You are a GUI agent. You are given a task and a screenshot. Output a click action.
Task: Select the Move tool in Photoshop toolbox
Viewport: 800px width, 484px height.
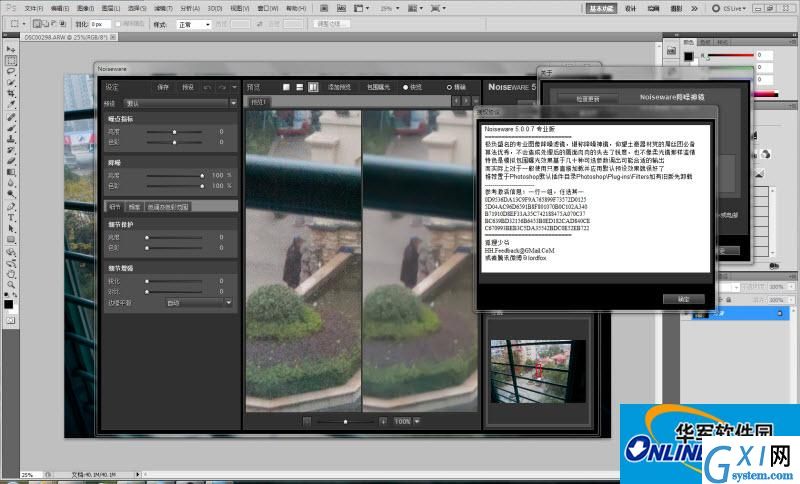pos(11,49)
